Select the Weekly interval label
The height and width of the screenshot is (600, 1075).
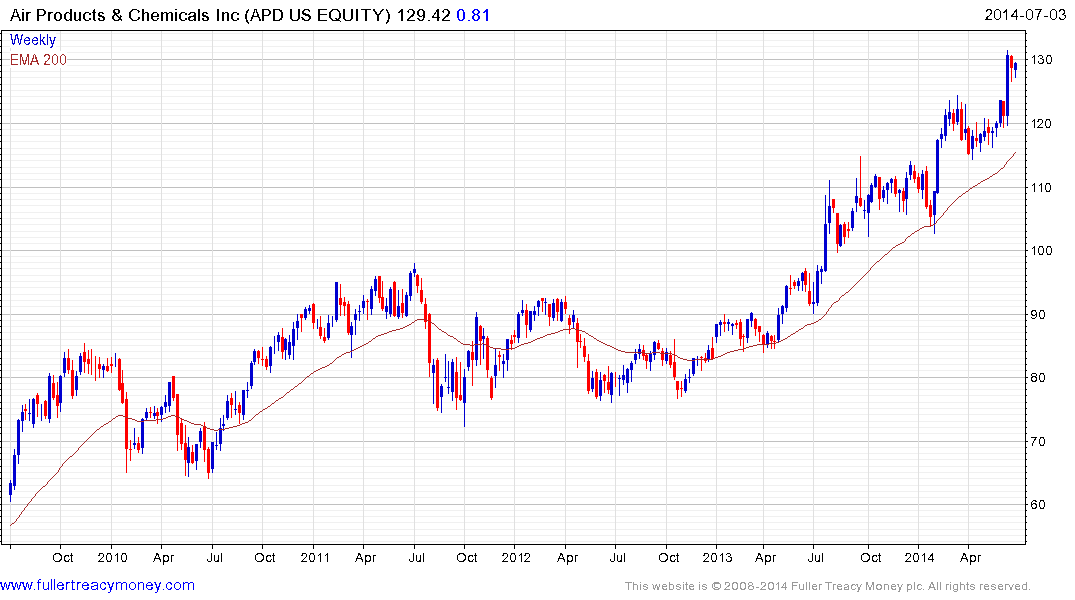click(x=33, y=40)
